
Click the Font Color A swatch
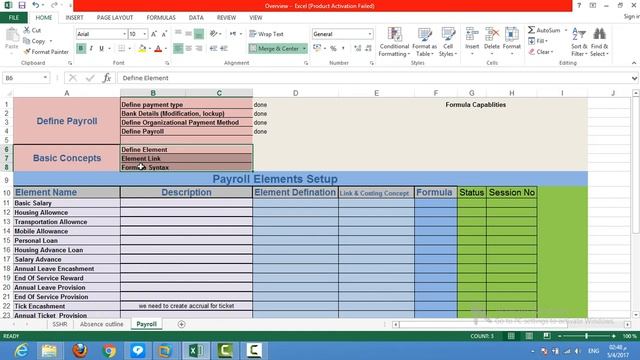point(158,49)
